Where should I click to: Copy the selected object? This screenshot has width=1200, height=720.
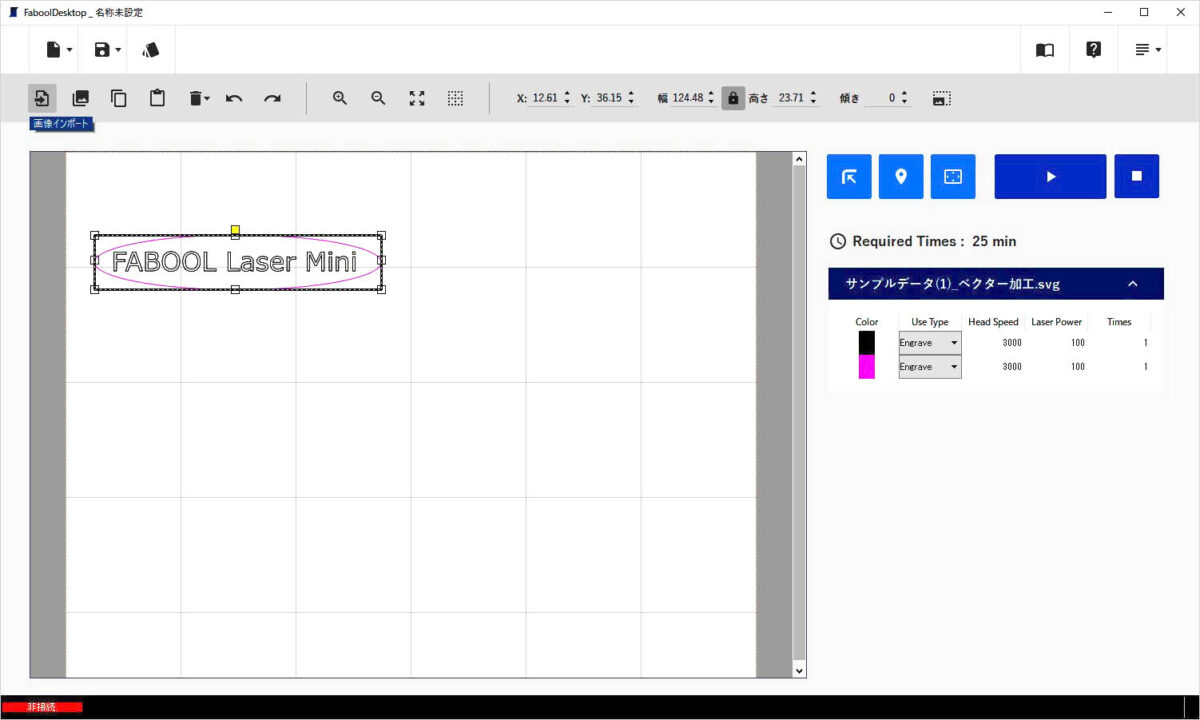coord(119,98)
